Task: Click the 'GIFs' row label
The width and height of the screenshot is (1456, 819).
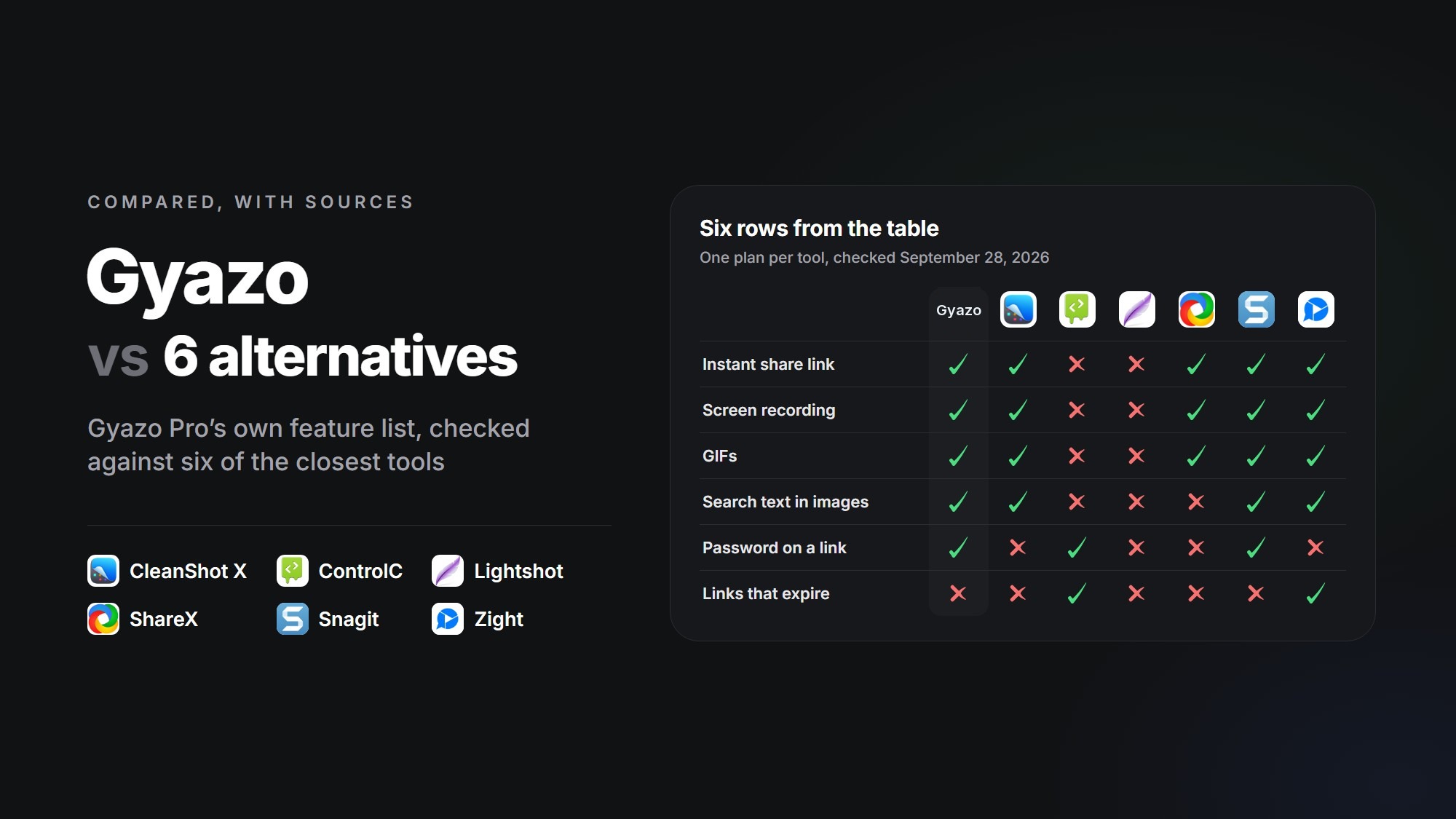Action: pyautogui.click(x=719, y=456)
